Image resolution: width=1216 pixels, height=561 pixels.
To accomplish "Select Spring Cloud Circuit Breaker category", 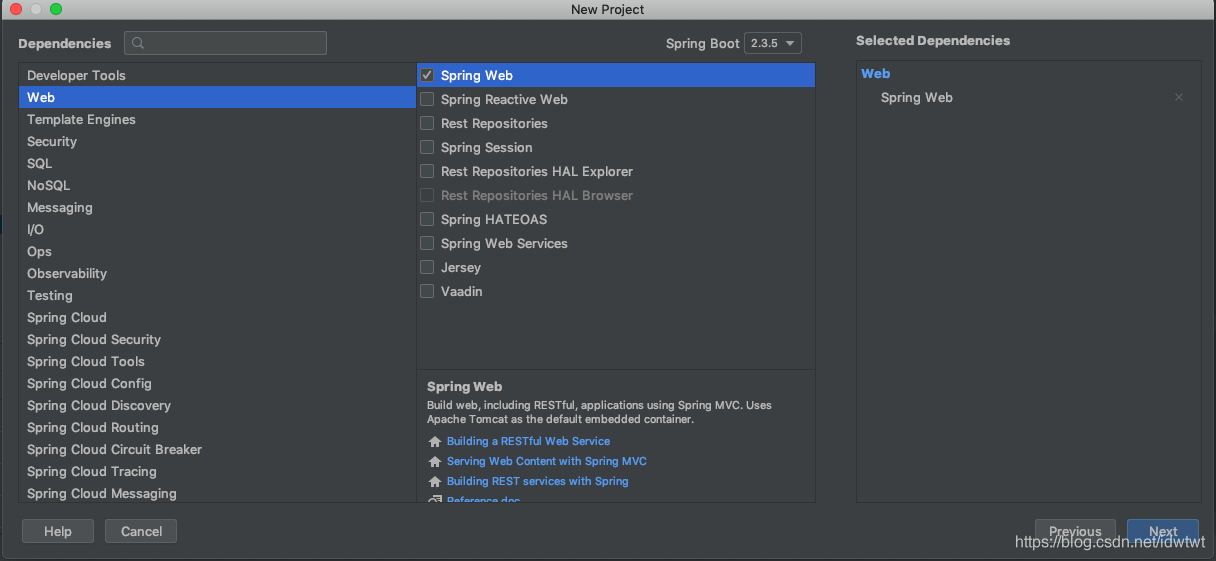I will coord(217,449).
